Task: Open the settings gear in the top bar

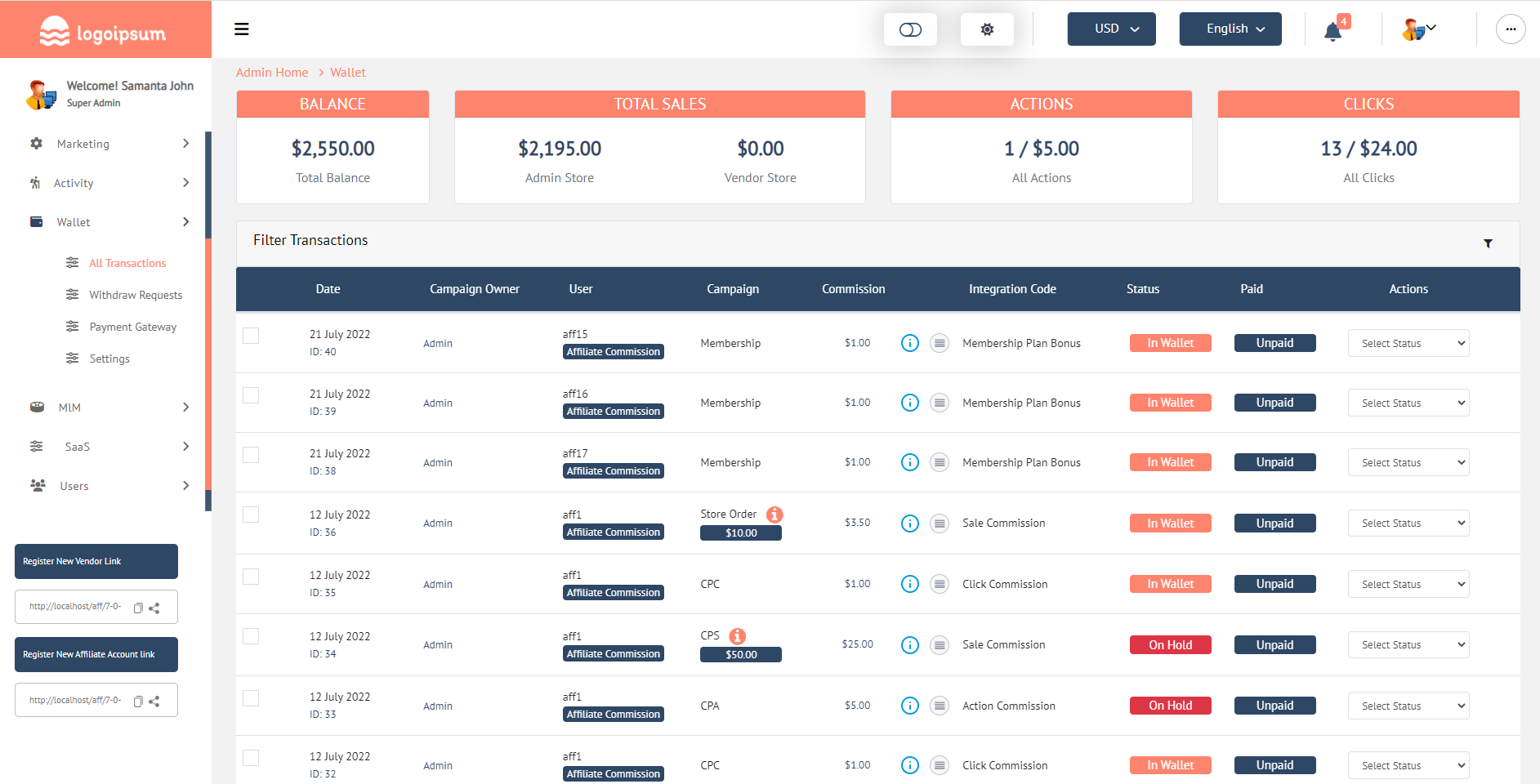Action: coord(987,29)
